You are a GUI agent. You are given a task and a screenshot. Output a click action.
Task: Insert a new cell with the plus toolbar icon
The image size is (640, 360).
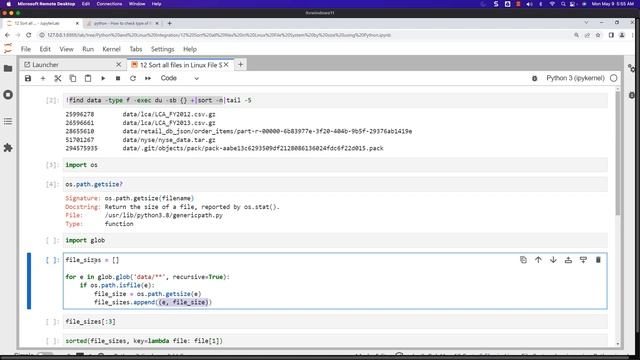(43, 78)
